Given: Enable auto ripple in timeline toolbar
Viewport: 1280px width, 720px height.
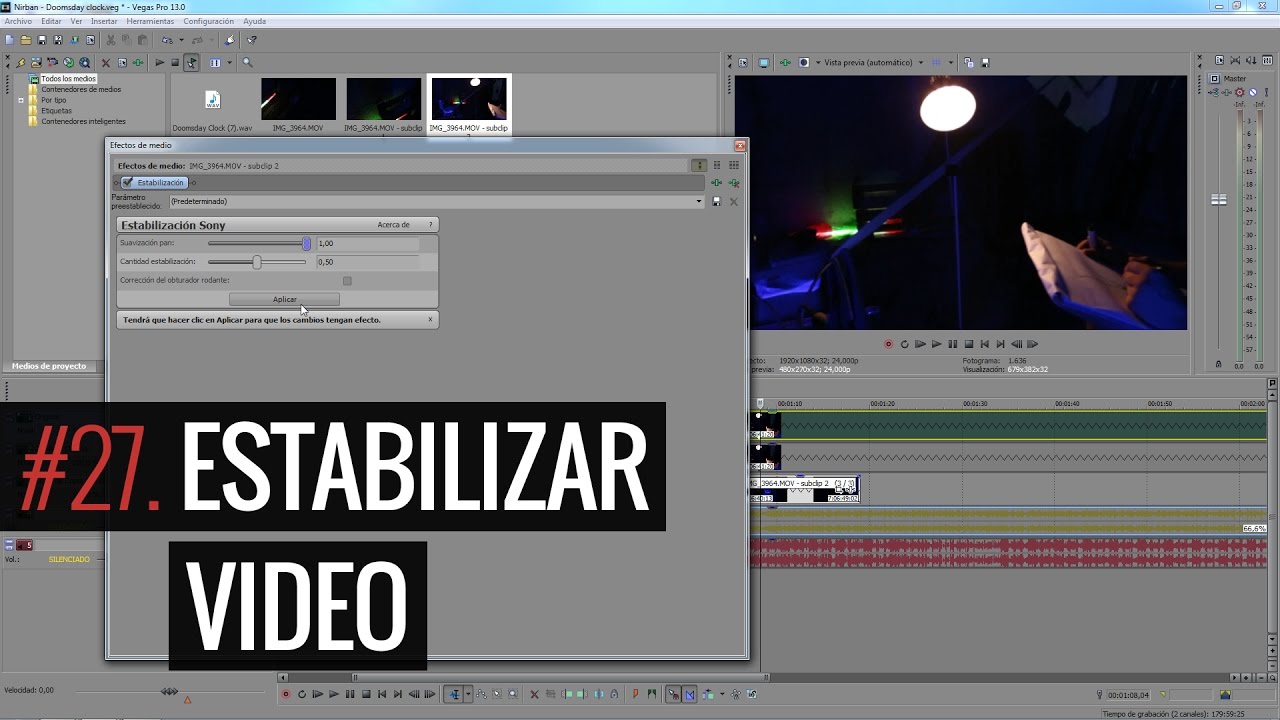Looking at the screenshot, I should 708,694.
